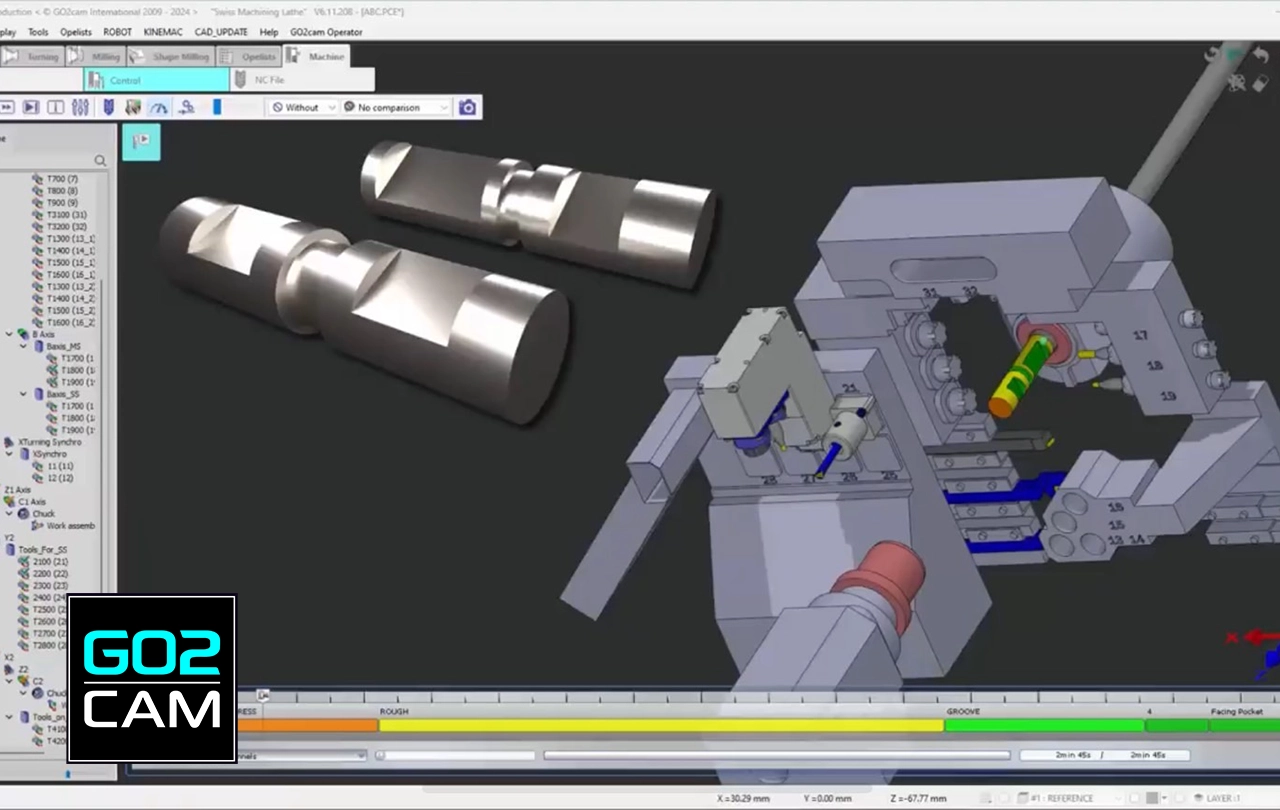The image size is (1280, 810).
Task: Select the Machine tab
Action: point(317,57)
